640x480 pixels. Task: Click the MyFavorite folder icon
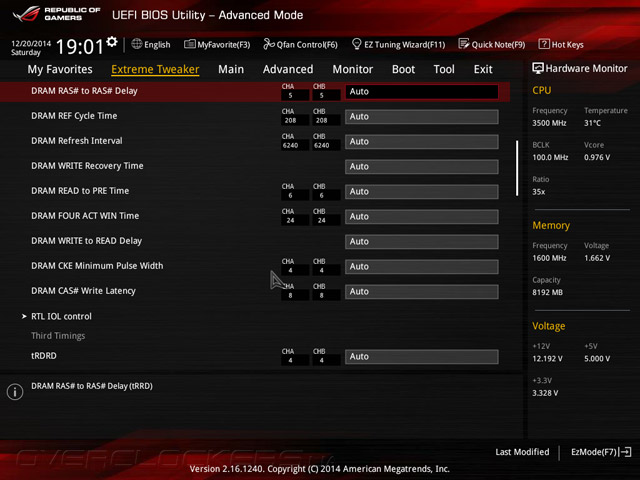pyautogui.click(x=189, y=44)
